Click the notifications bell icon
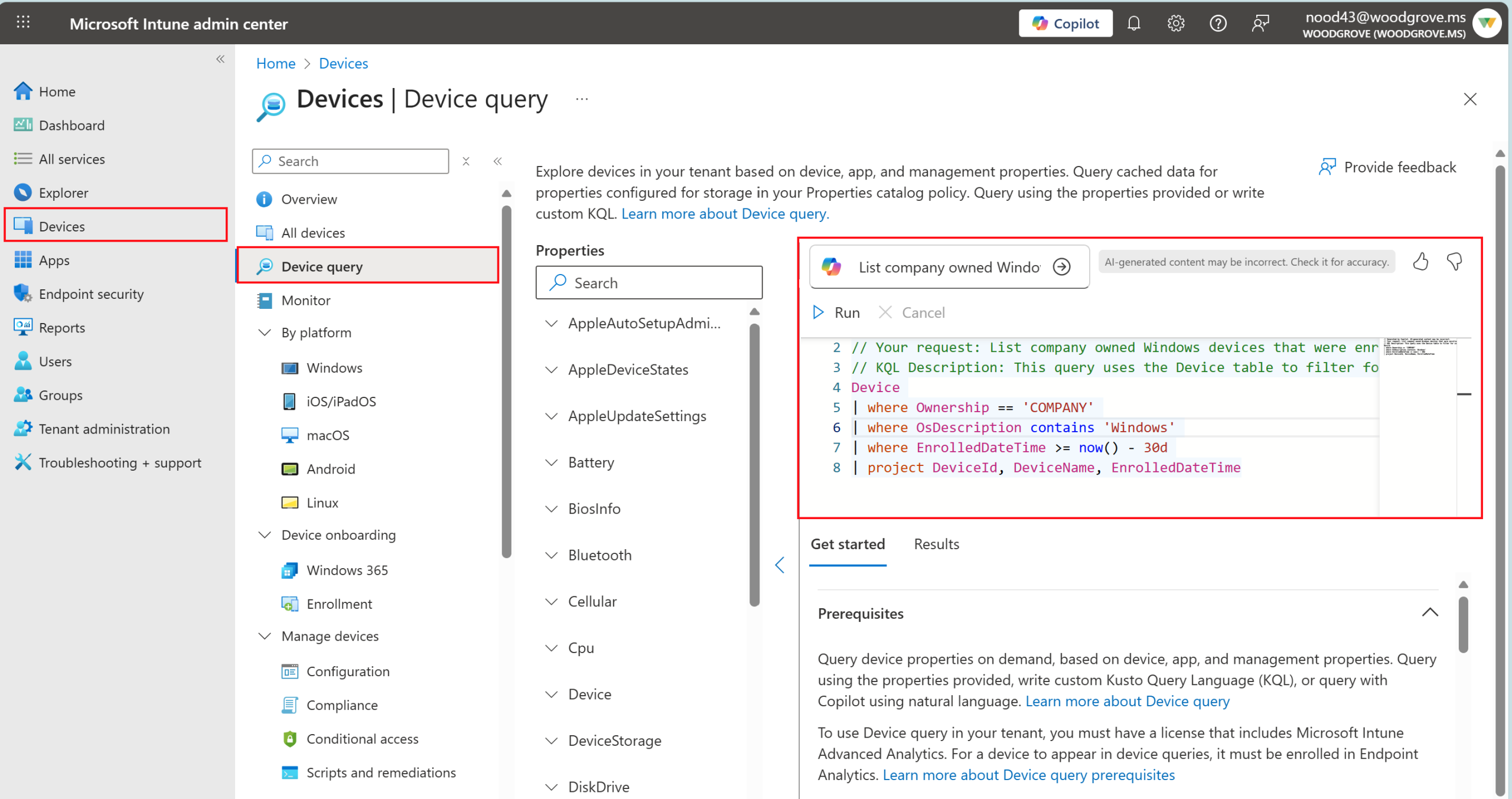The height and width of the screenshot is (799, 1512). [x=1133, y=24]
